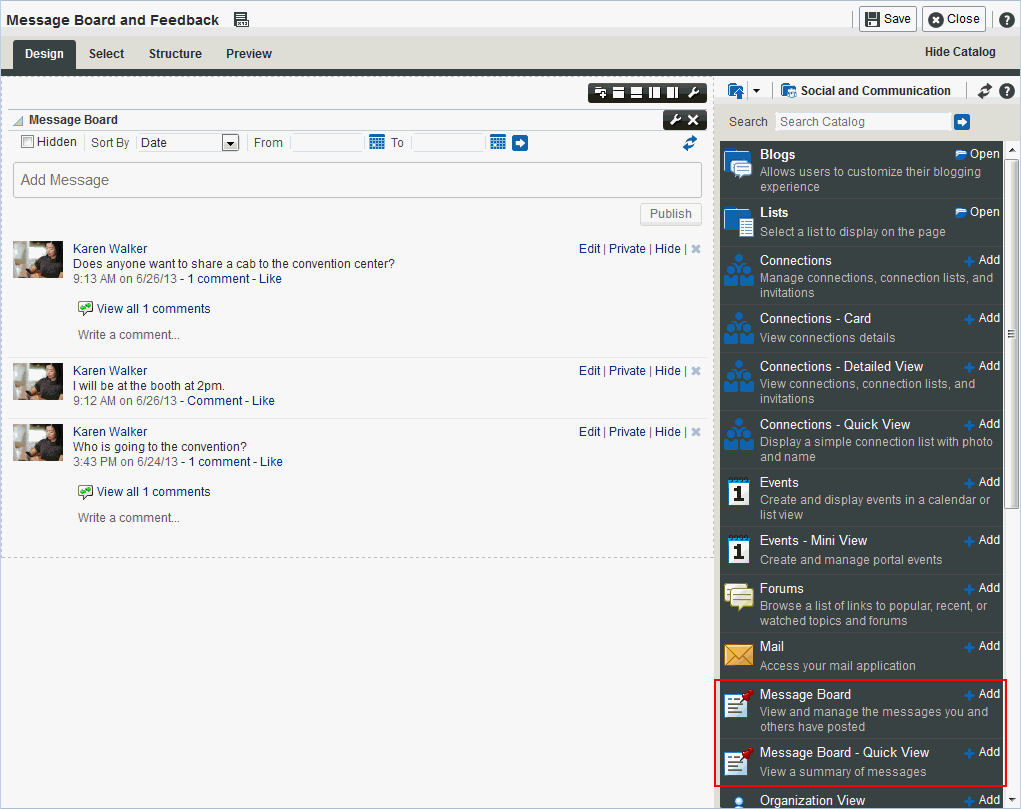This screenshot has height=809, width=1021.
Task: Click the Message Board - Quick View icon
Action: pyautogui.click(x=738, y=761)
